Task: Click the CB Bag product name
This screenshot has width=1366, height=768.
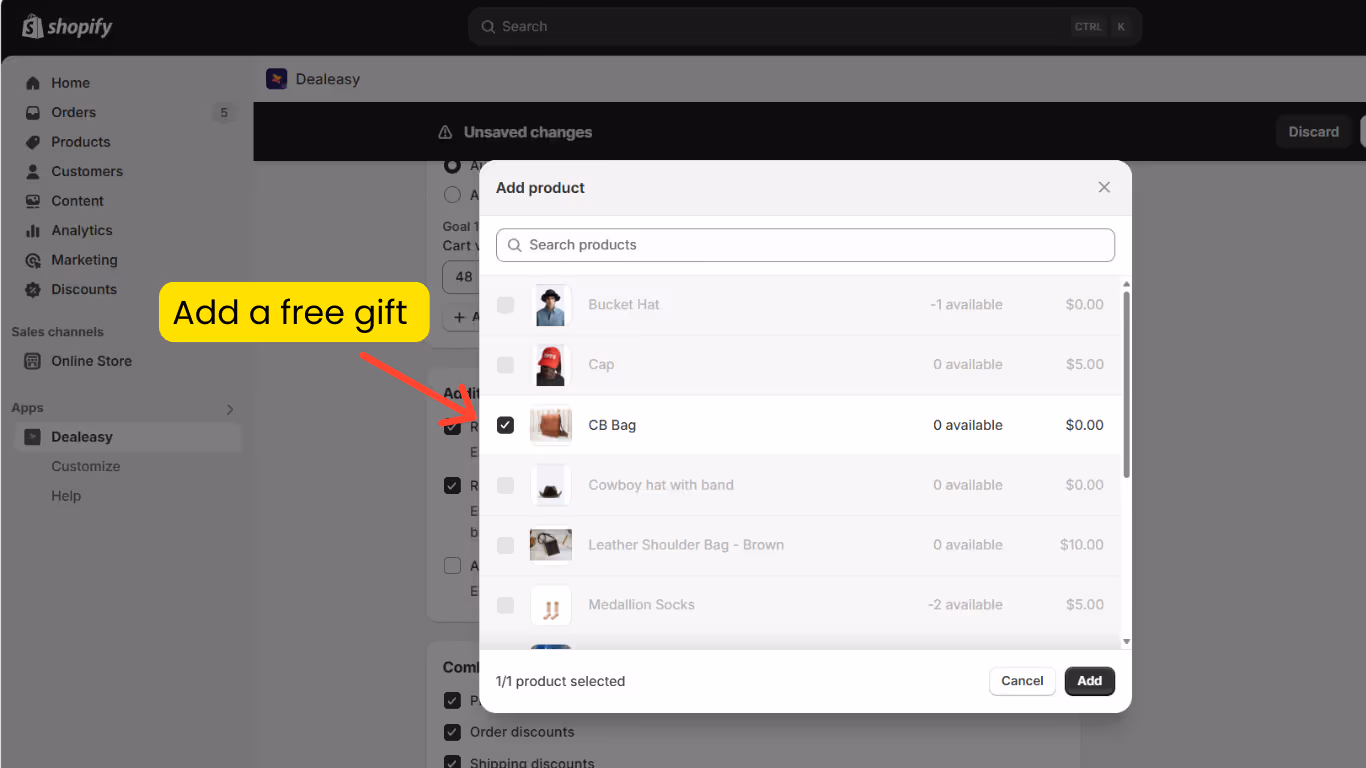Action: [x=612, y=425]
